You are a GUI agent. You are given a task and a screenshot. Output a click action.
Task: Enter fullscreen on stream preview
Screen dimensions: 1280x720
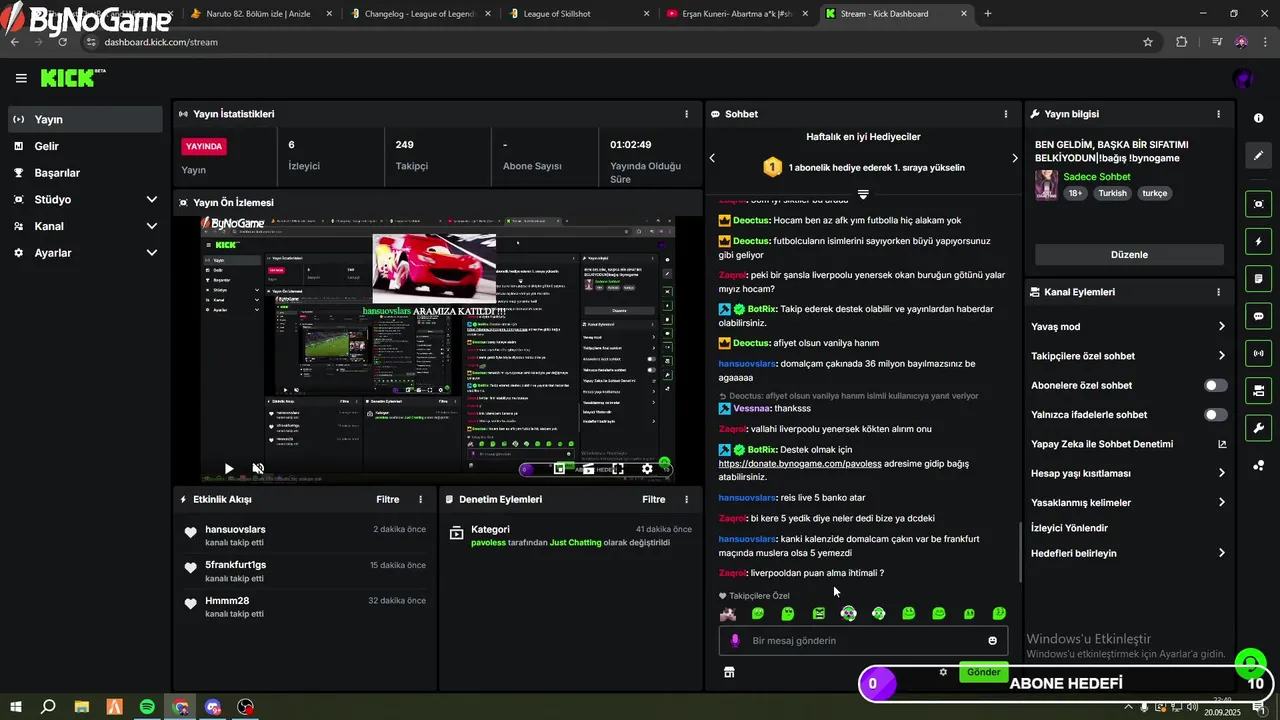click(x=618, y=468)
